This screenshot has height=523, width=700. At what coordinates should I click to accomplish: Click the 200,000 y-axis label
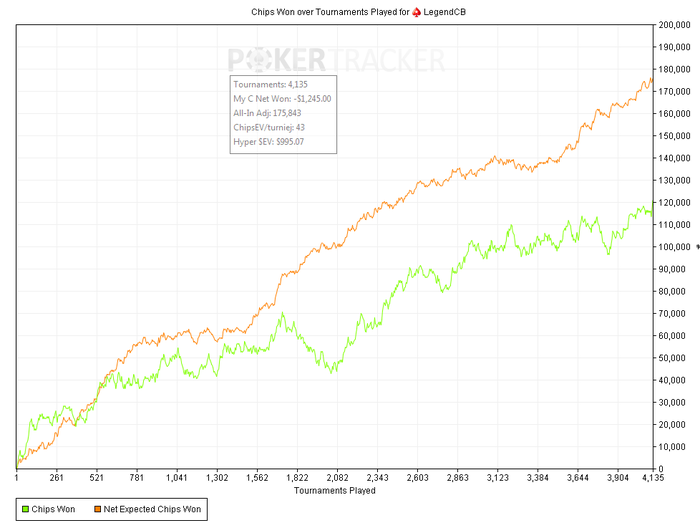coord(675,25)
